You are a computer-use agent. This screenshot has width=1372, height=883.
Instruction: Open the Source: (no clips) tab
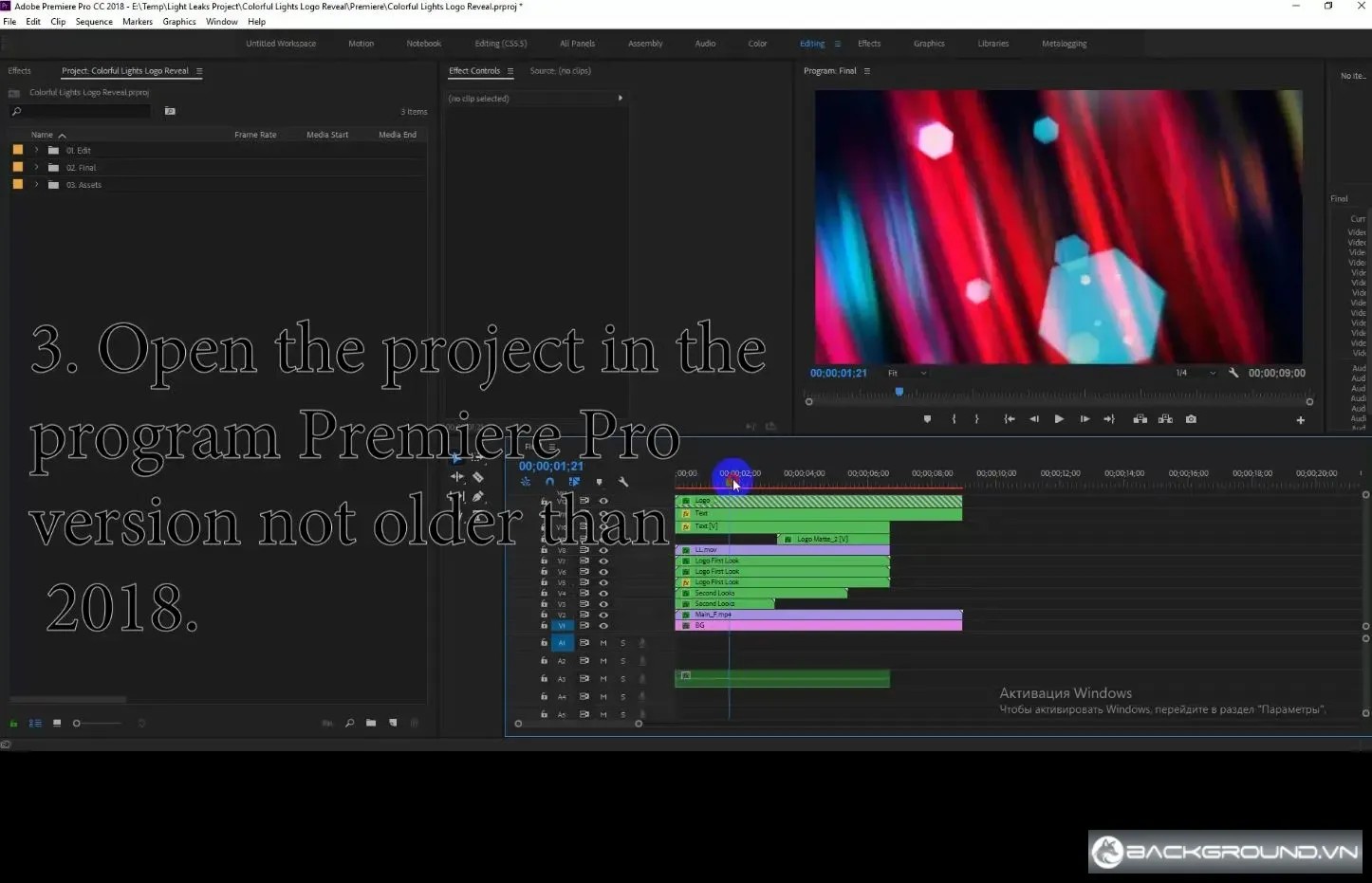(560, 71)
